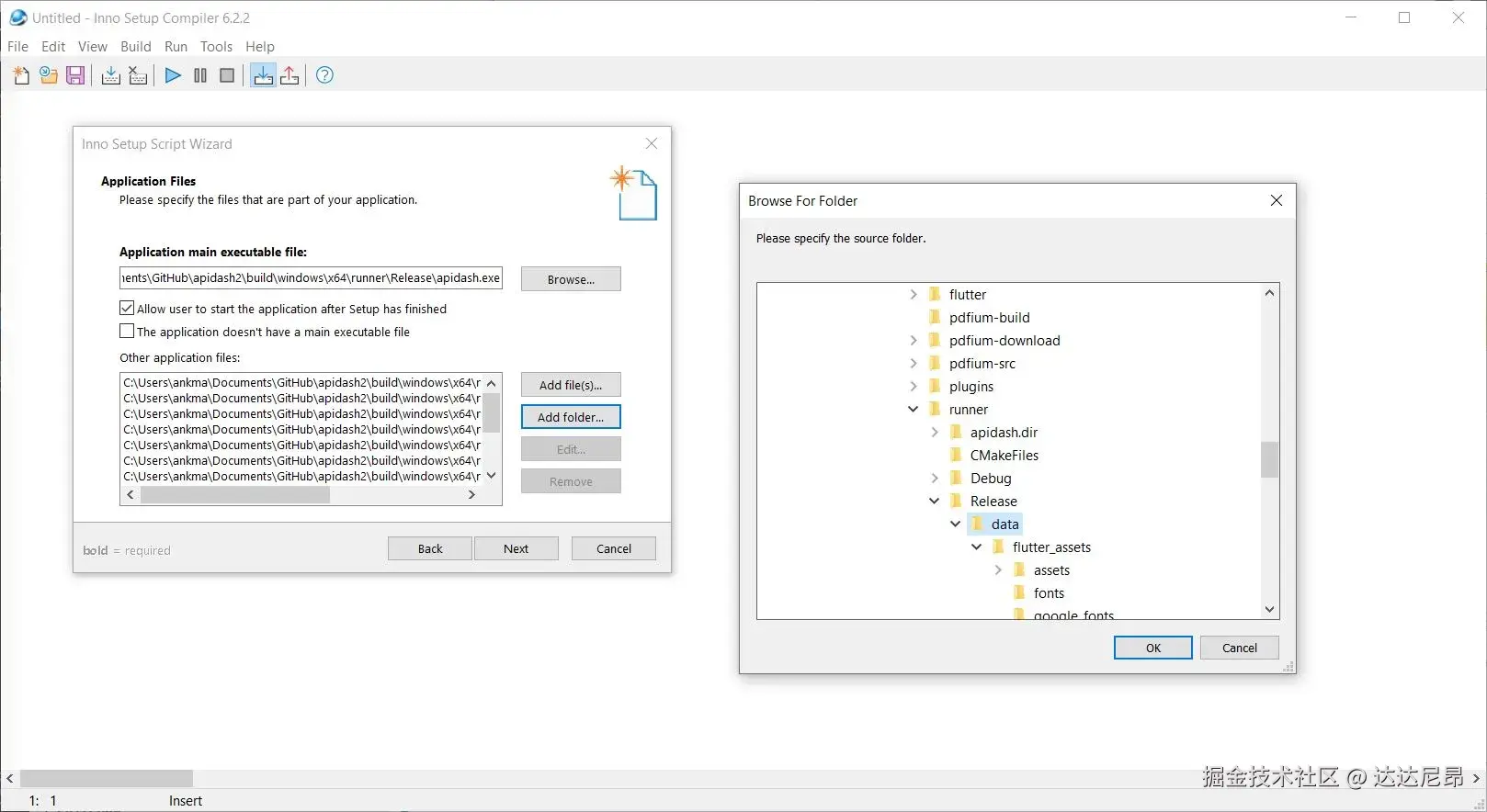Close the Browse For Folder dialog

[x=1276, y=200]
